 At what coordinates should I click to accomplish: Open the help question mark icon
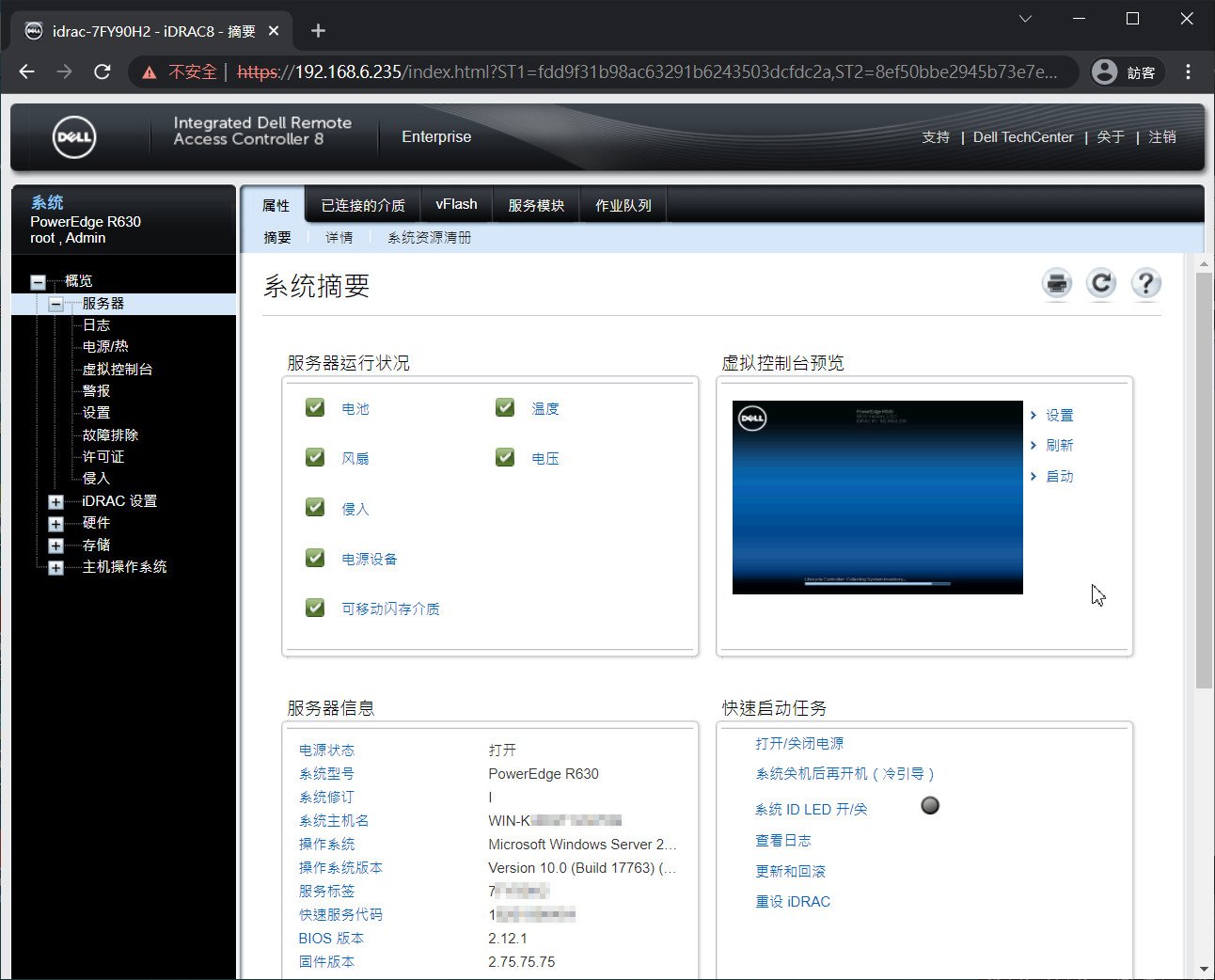[x=1145, y=283]
